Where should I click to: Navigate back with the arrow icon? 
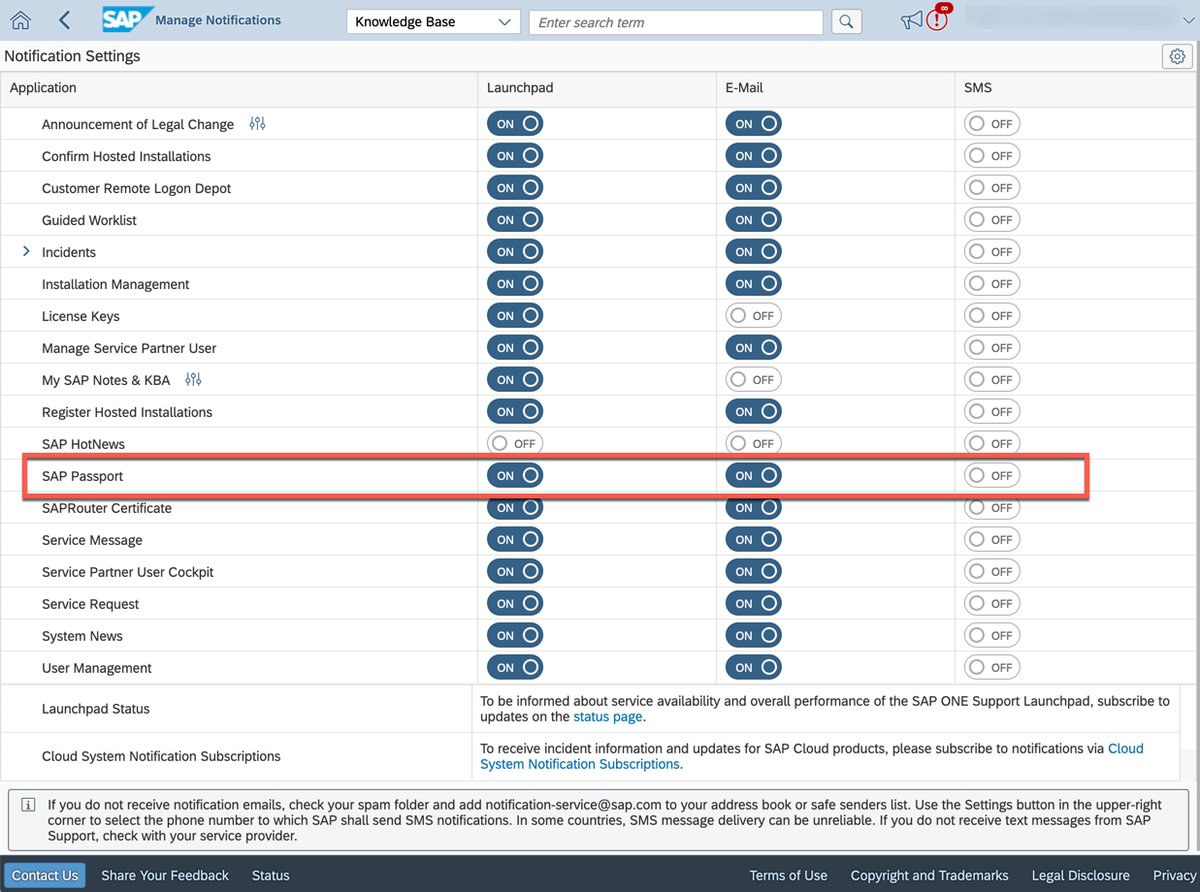[65, 20]
